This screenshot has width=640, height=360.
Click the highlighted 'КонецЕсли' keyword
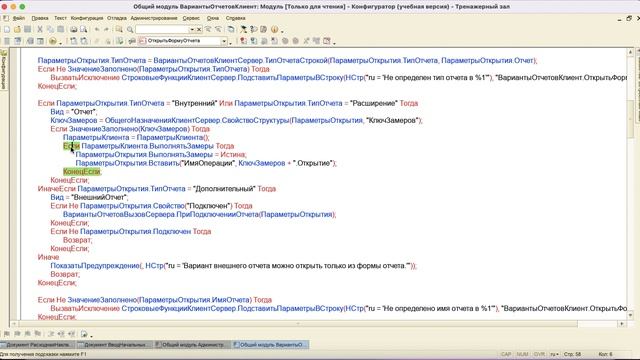point(82,171)
